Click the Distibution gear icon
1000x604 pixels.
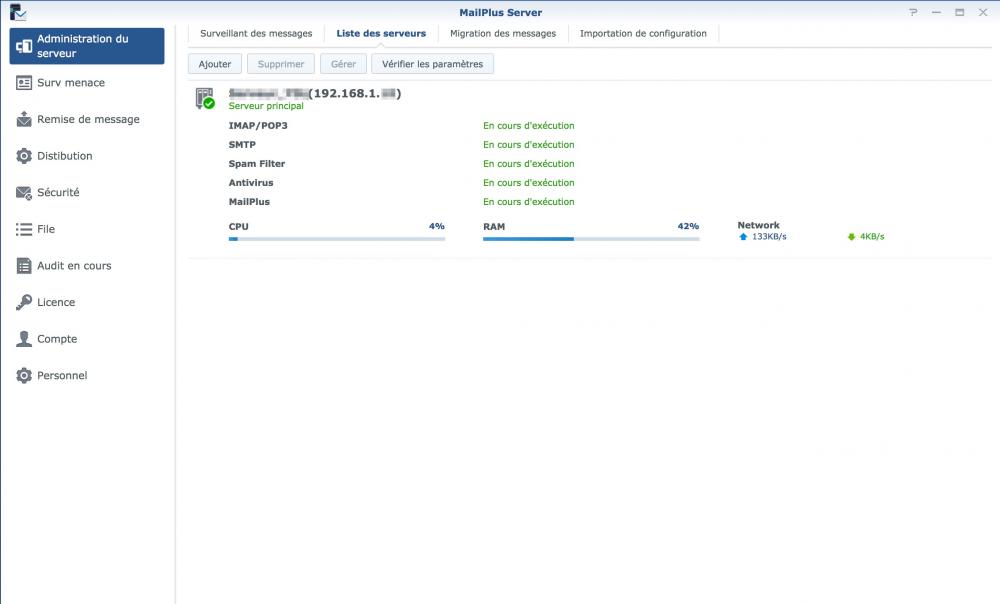(24, 156)
